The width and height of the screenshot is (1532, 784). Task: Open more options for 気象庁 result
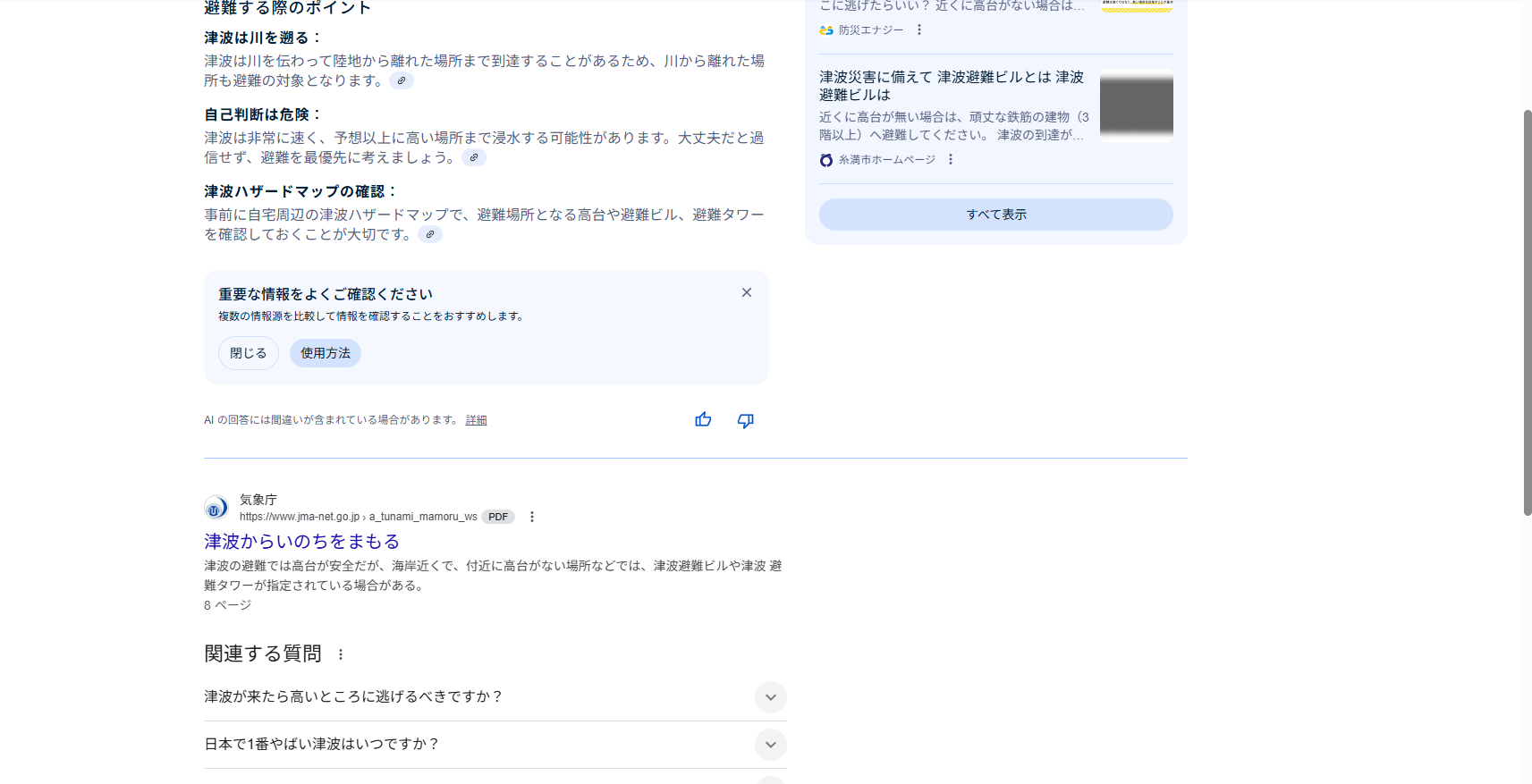click(532, 517)
